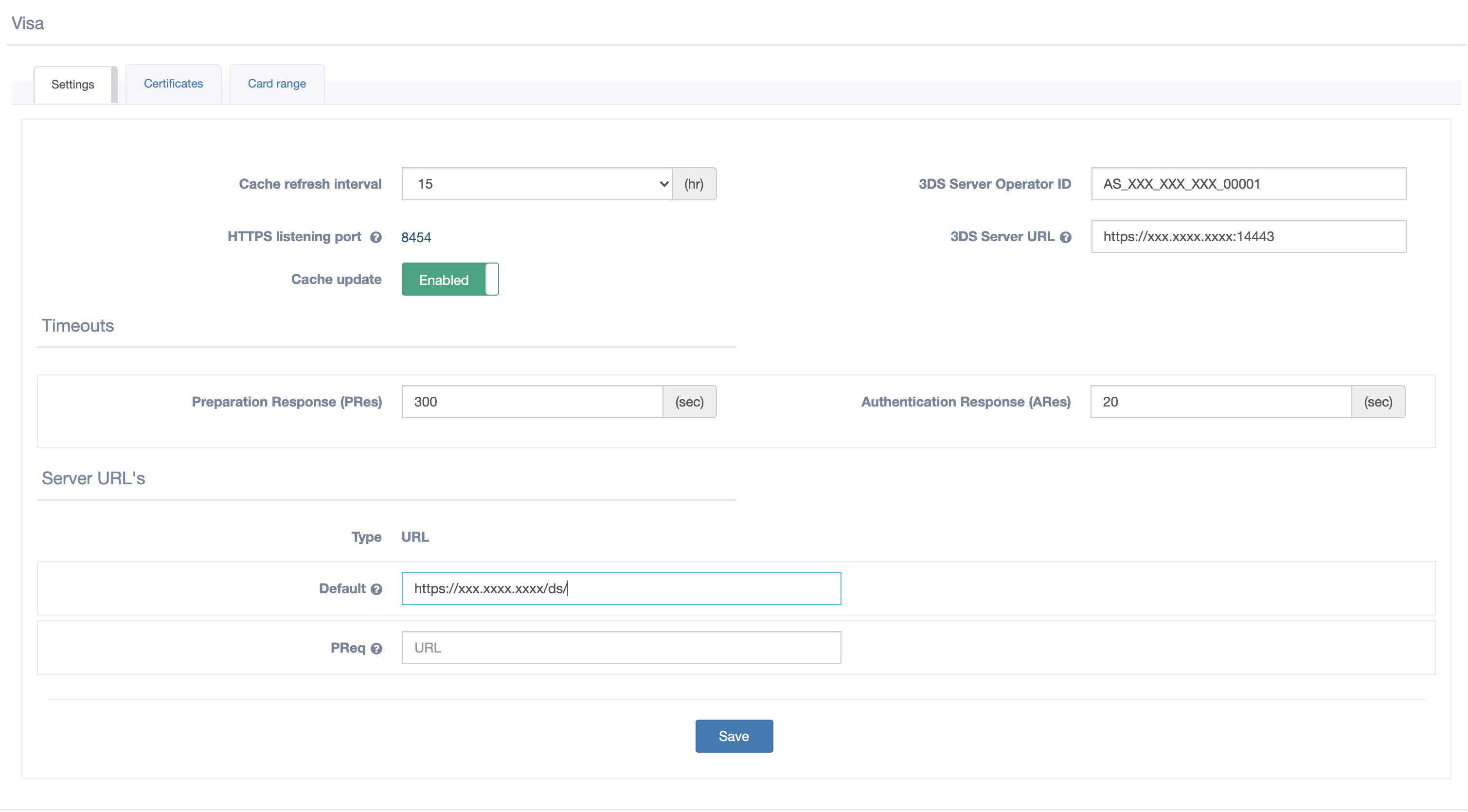Screen dimensions: 1468x812
Task: Click the (sec) unit beside ARes
Action: (1378, 402)
